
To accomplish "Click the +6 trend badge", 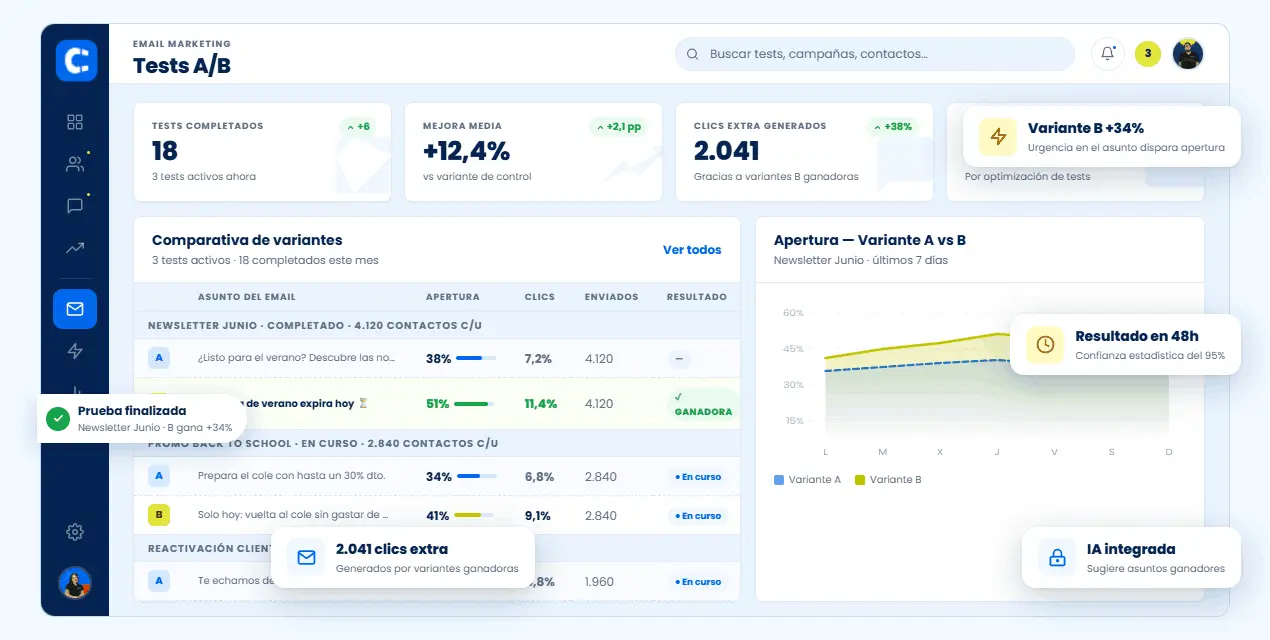I will (x=358, y=127).
